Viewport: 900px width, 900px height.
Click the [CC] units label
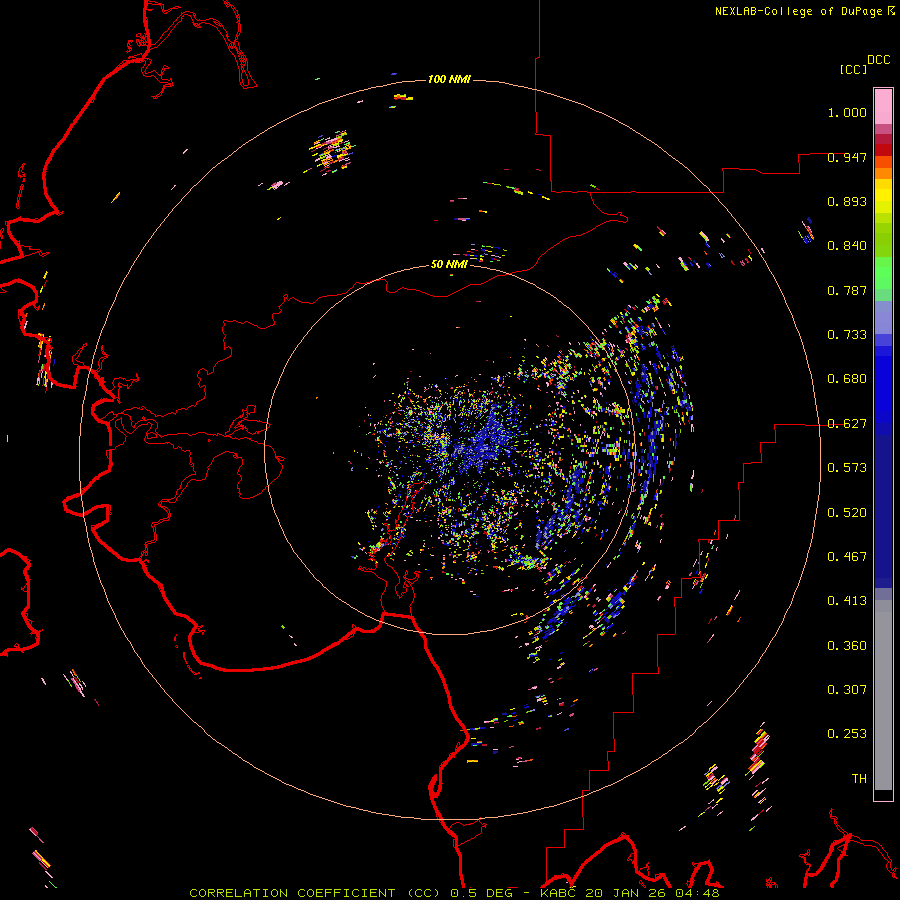(853, 69)
